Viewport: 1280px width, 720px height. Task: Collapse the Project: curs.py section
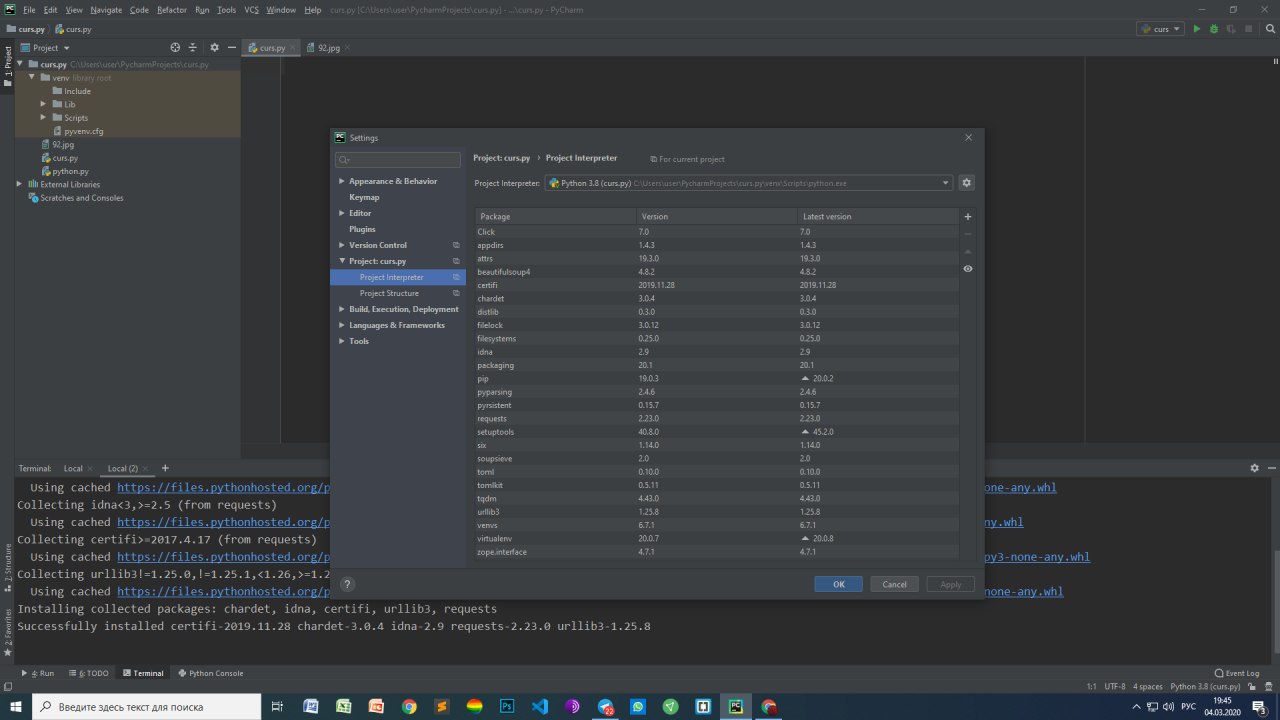(x=342, y=261)
